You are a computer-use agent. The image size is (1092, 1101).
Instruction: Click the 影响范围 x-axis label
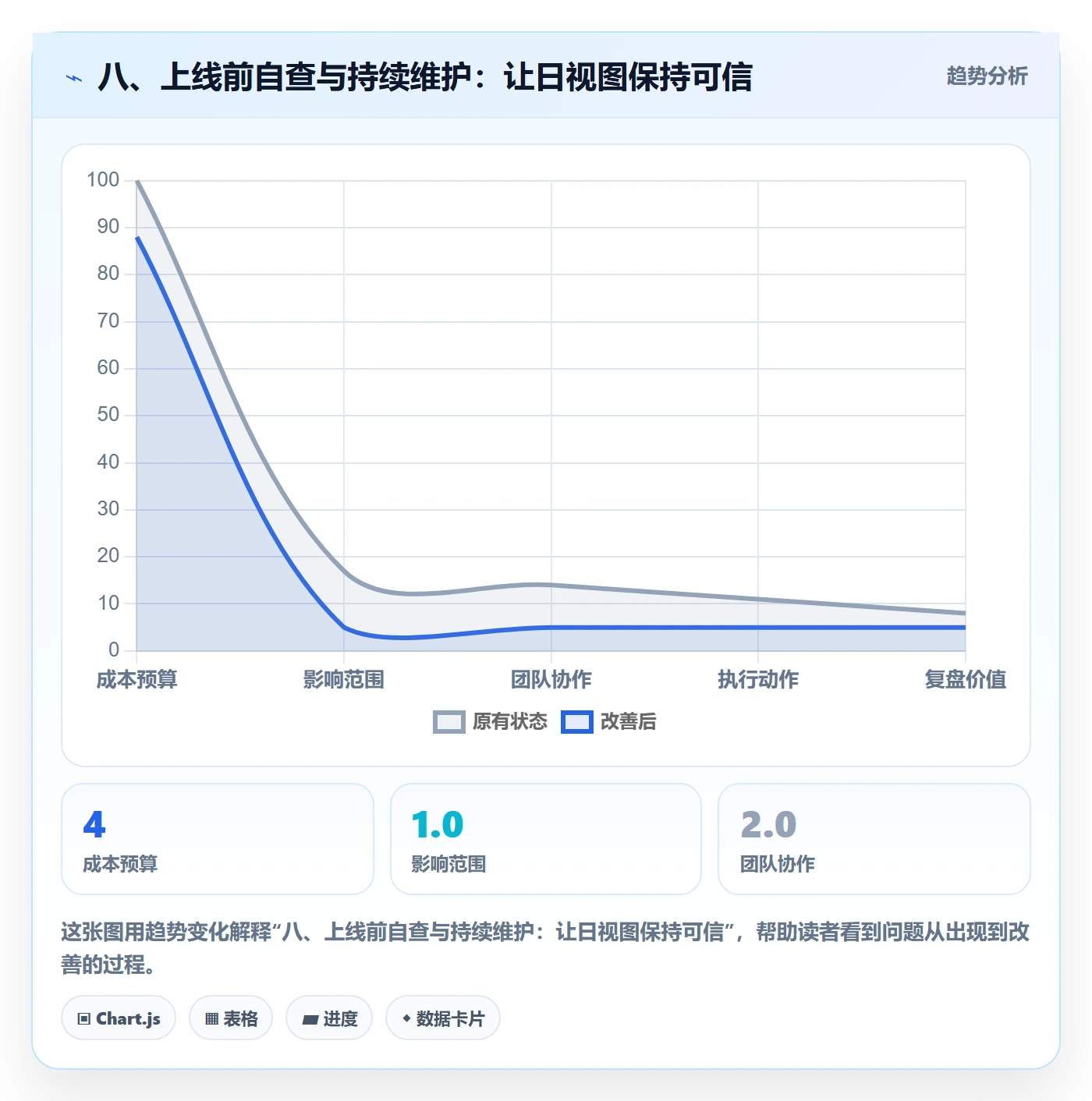click(344, 680)
